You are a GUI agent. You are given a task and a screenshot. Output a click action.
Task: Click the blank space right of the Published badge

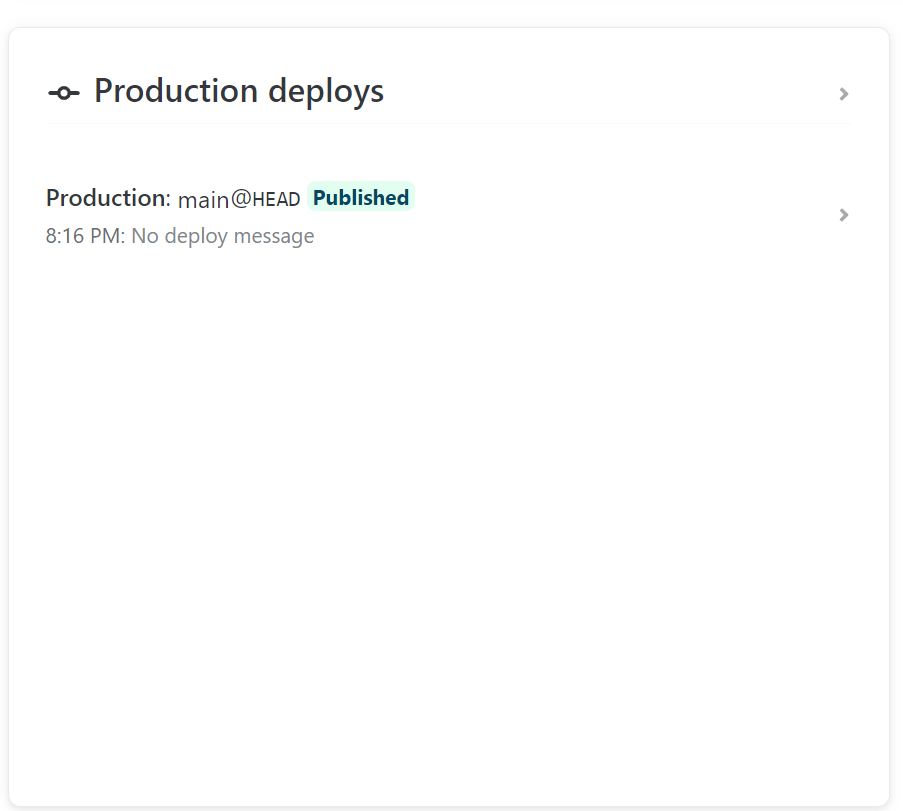[x=620, y=198]
